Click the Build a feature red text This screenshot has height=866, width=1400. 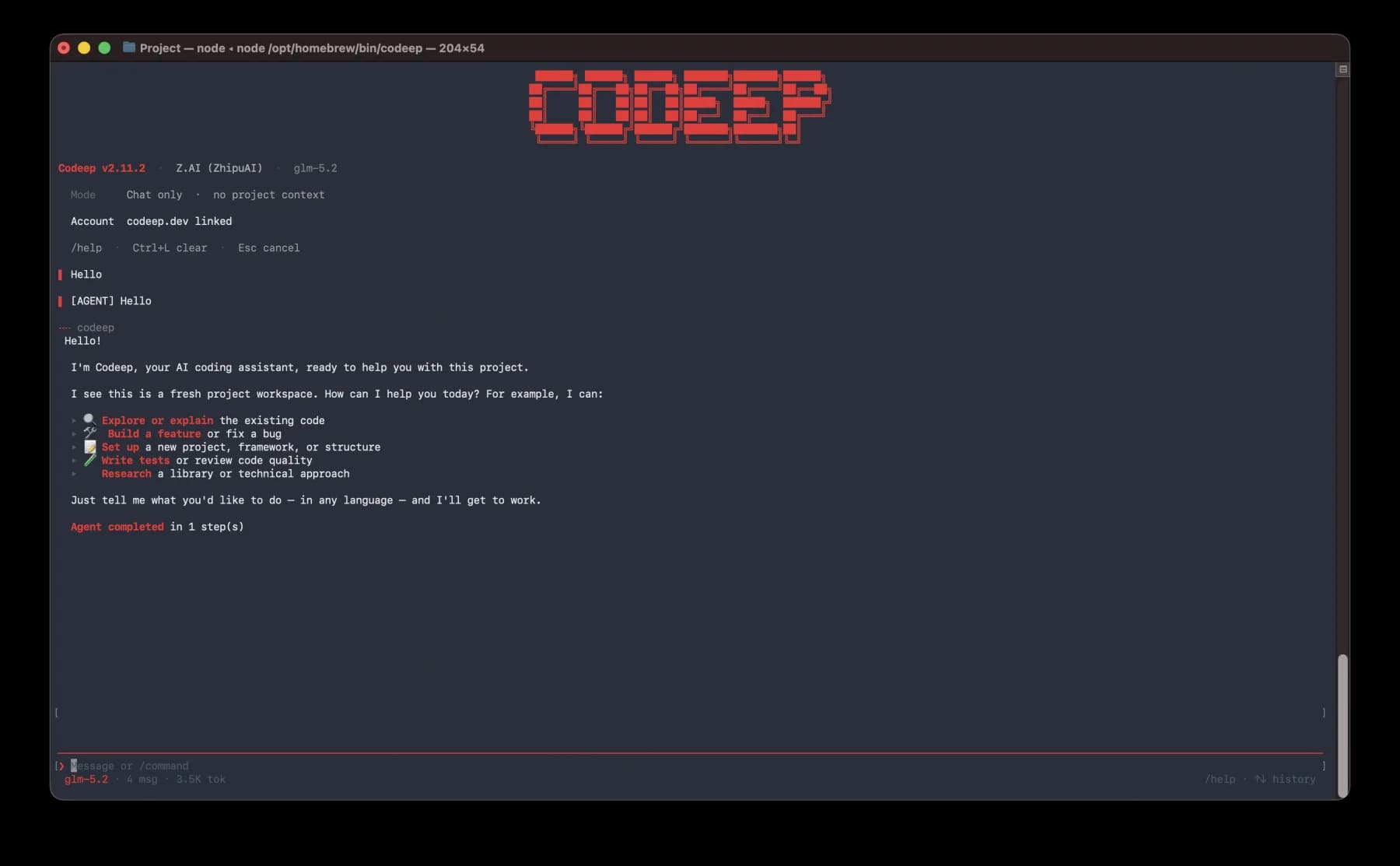coord(154,433)
